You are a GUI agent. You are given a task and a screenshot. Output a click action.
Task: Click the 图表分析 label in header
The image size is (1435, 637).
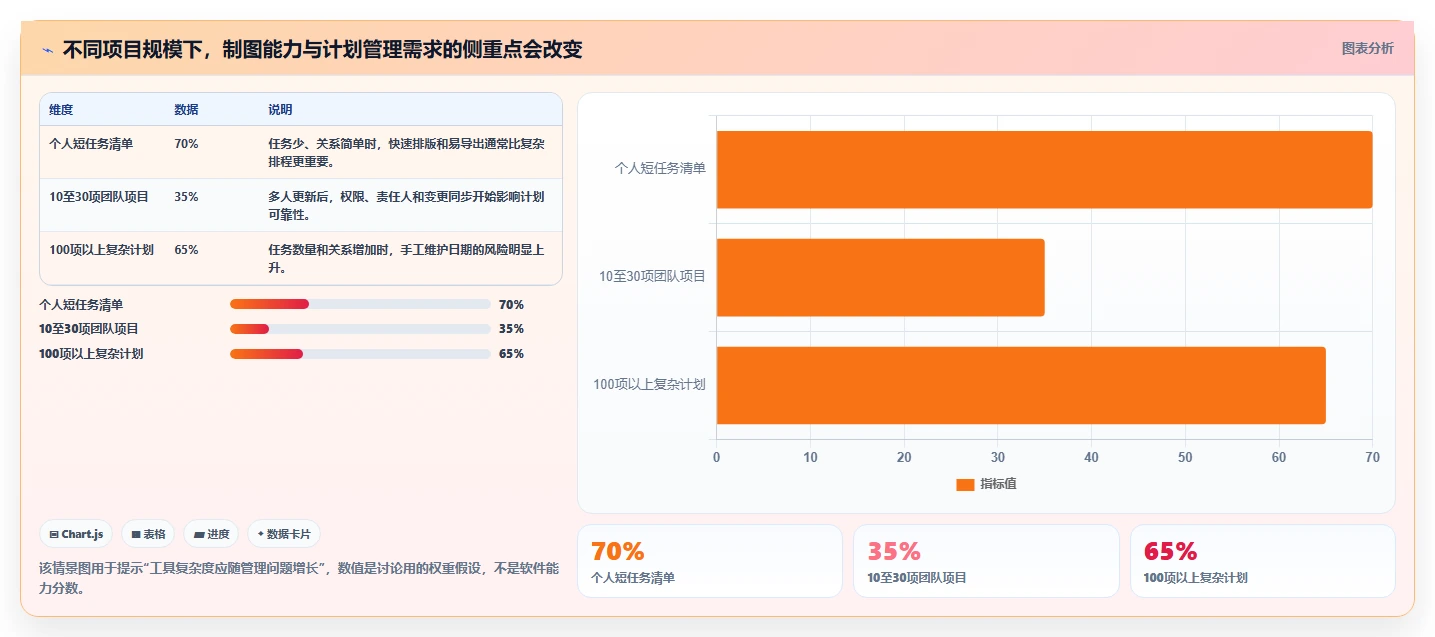click(x=1367, y=48)
